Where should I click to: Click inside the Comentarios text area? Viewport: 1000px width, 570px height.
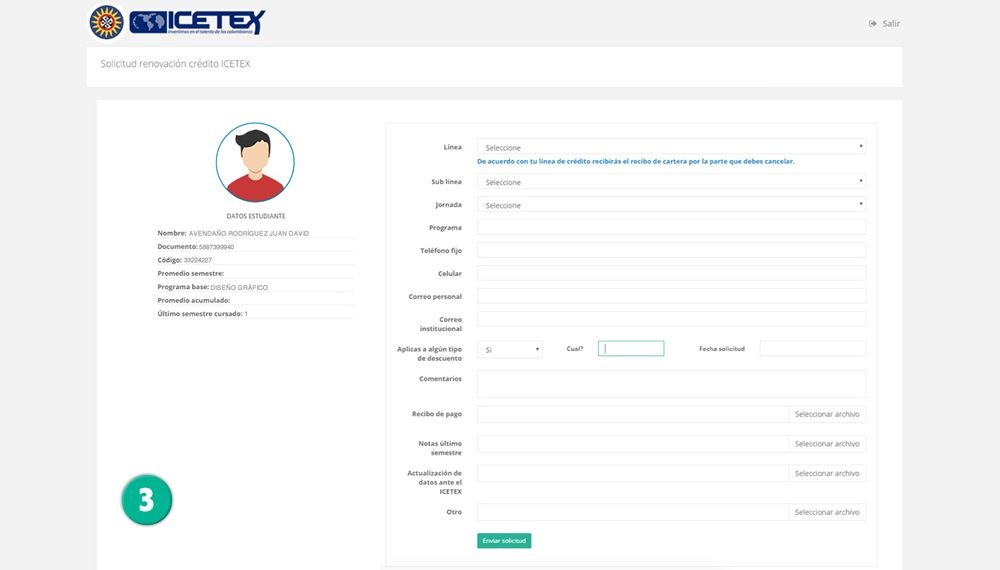click(671, 384)
